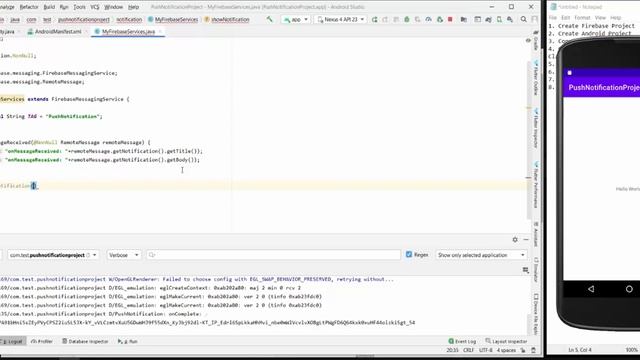This screenshot has height=360, width=640.
Task: Open the Verbose log level dropdown
Action: pyautogui.click(x=123, y=255)
